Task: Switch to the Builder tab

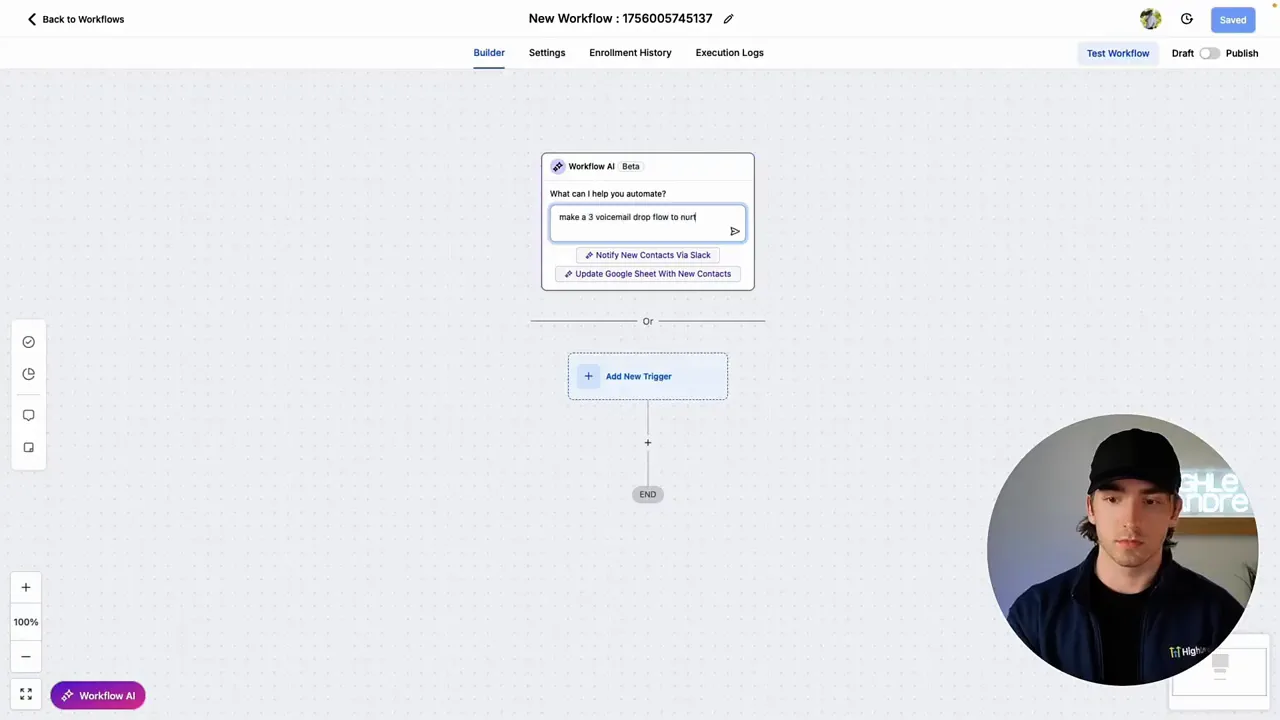Action: click(x=489, y=53)
